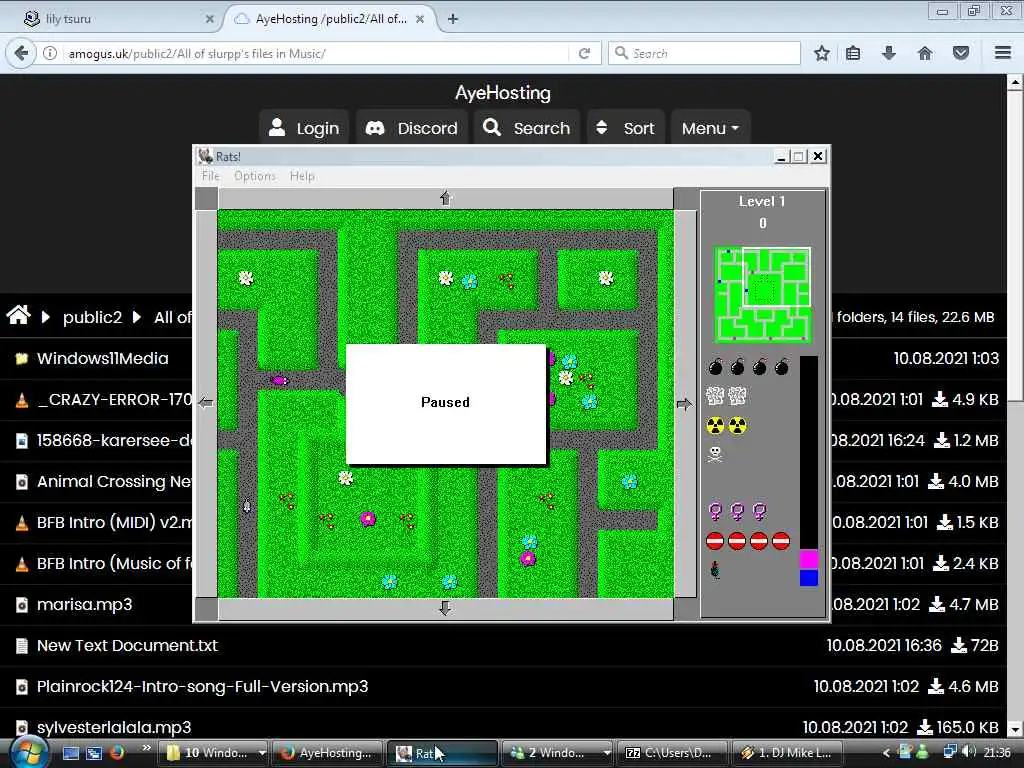The width and height of the screenshot is (1024, 768).
Task: Pick the leftmost bomb in Rats item panel
Action: (716, 366)
